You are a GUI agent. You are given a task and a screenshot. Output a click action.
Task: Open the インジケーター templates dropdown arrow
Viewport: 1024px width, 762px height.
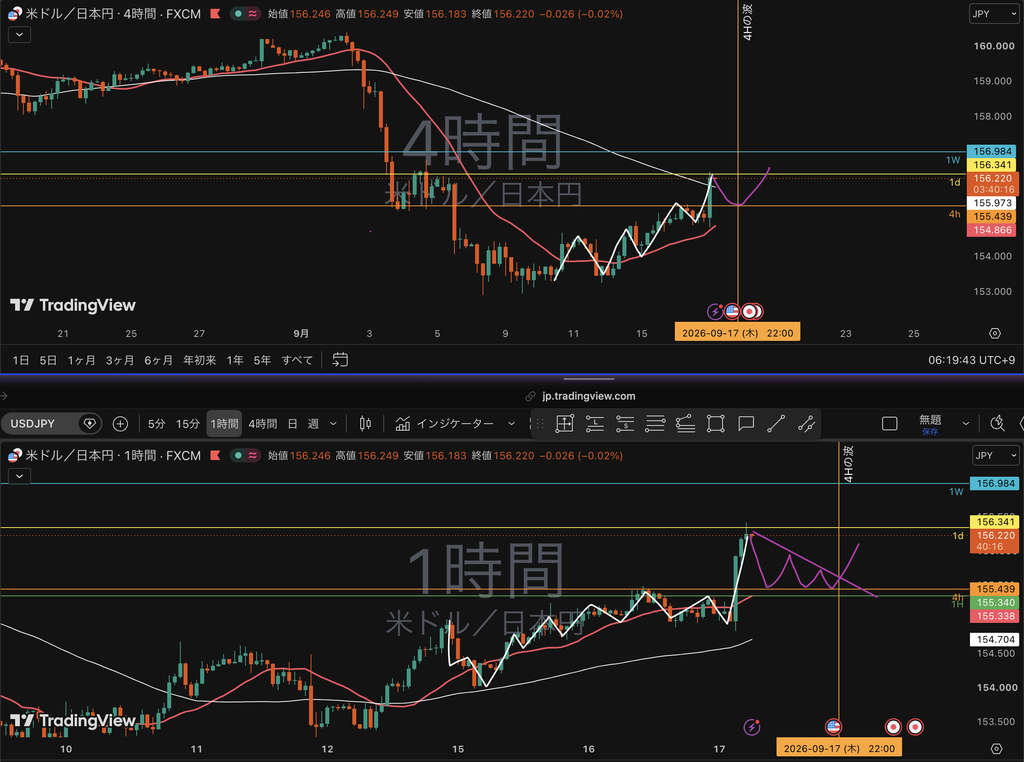511,424
